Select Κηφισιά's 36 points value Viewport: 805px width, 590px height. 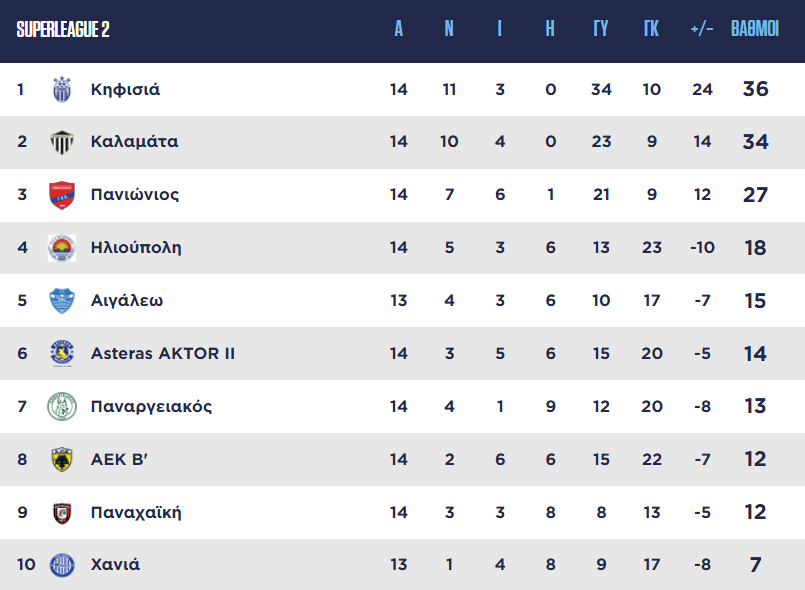click(x=755, y=89)
